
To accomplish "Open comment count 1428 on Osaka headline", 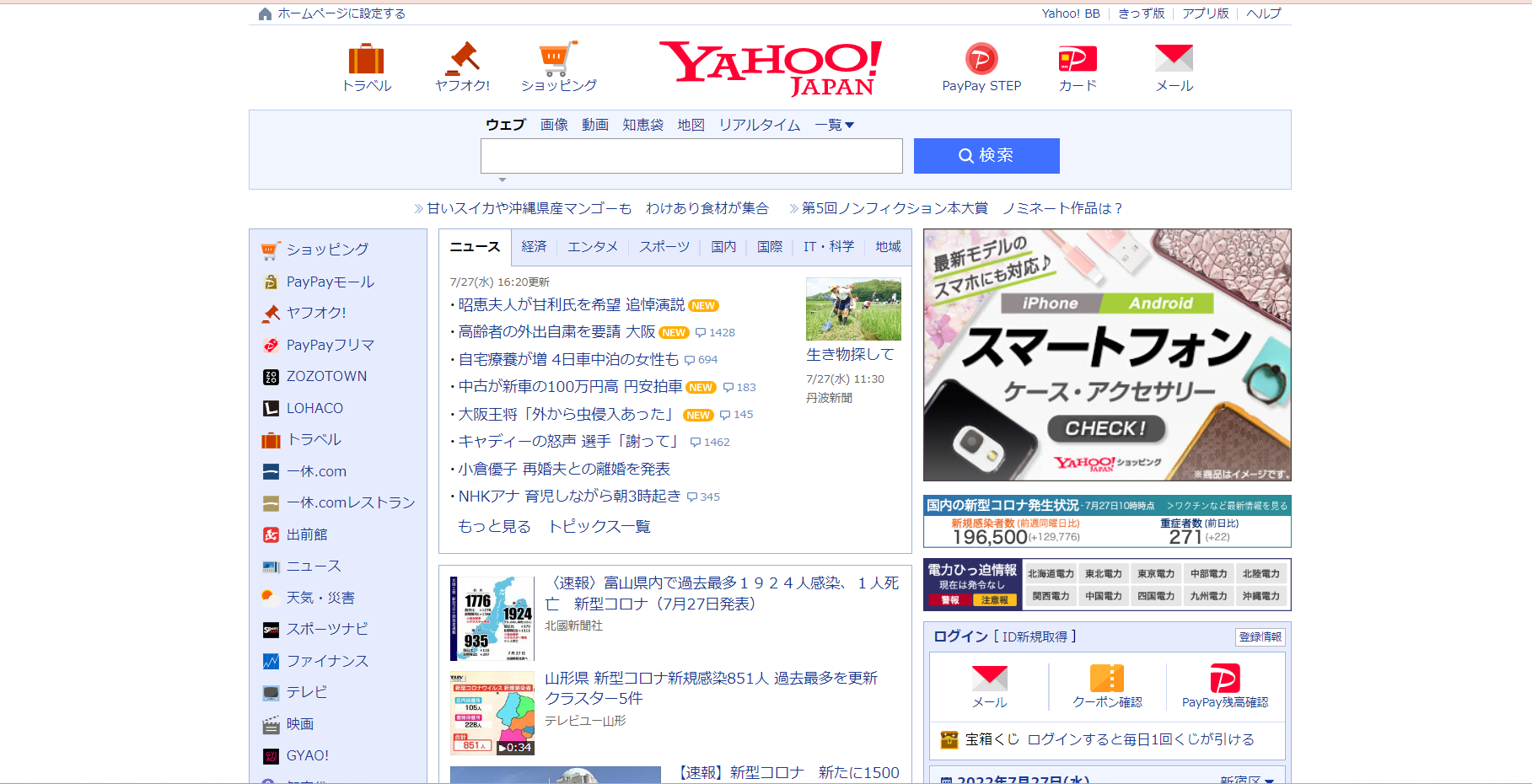I will [715, 332].
